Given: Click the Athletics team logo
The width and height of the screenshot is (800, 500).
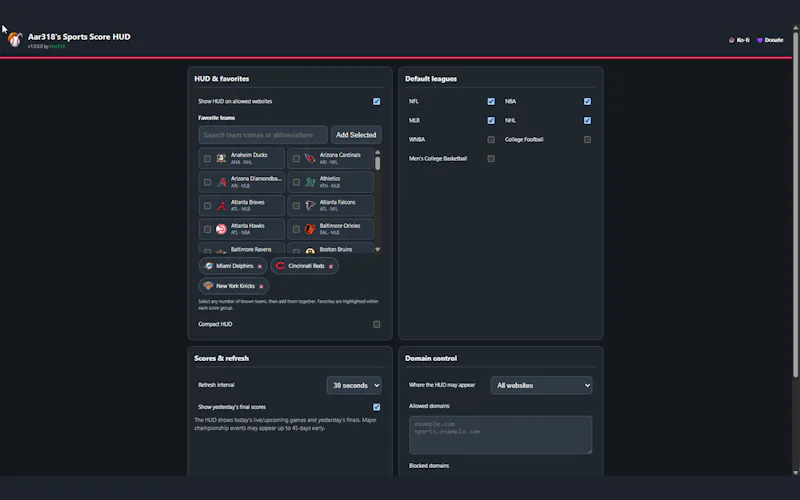Looking at the screenshot, I should [310, 182].
